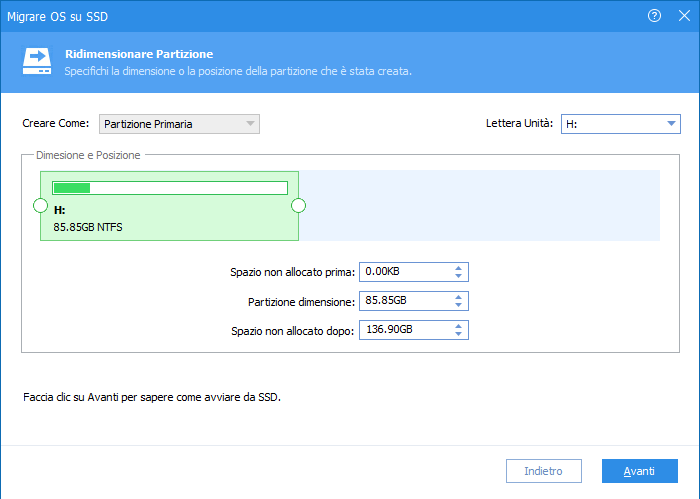Increase Partizione dimensione with up arrow
This screenshot has height=499, width=700.
click(458, 297)
